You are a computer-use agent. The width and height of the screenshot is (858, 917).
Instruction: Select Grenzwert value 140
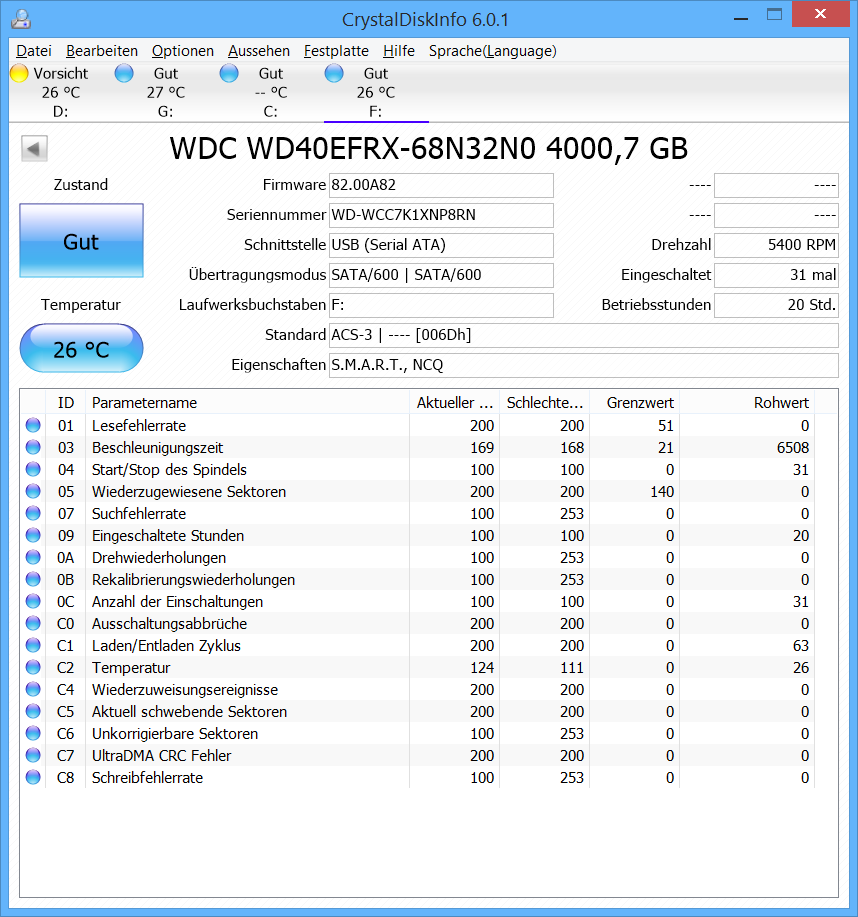pos(662,491)
